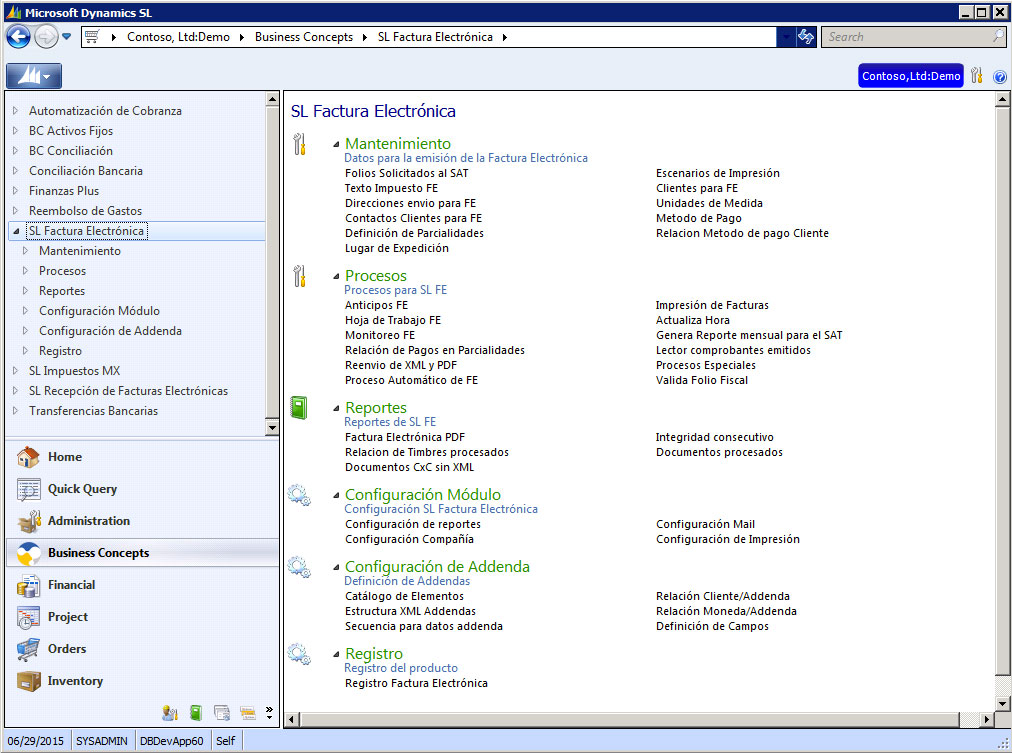Expand the SL Impuestos MX tree node
The image size is (1012, 753).
(15, 371)
